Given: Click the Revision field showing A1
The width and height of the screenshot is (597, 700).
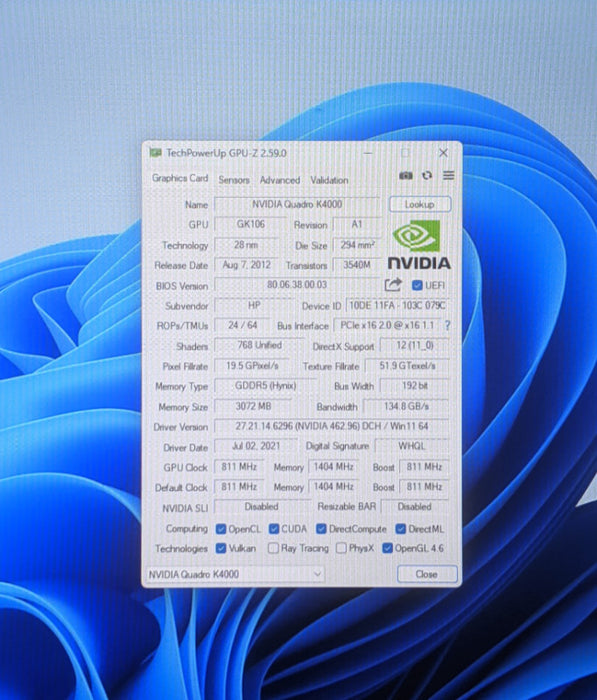Looking at the screenshot, I should pyautogui.click(x=357, y=224).
